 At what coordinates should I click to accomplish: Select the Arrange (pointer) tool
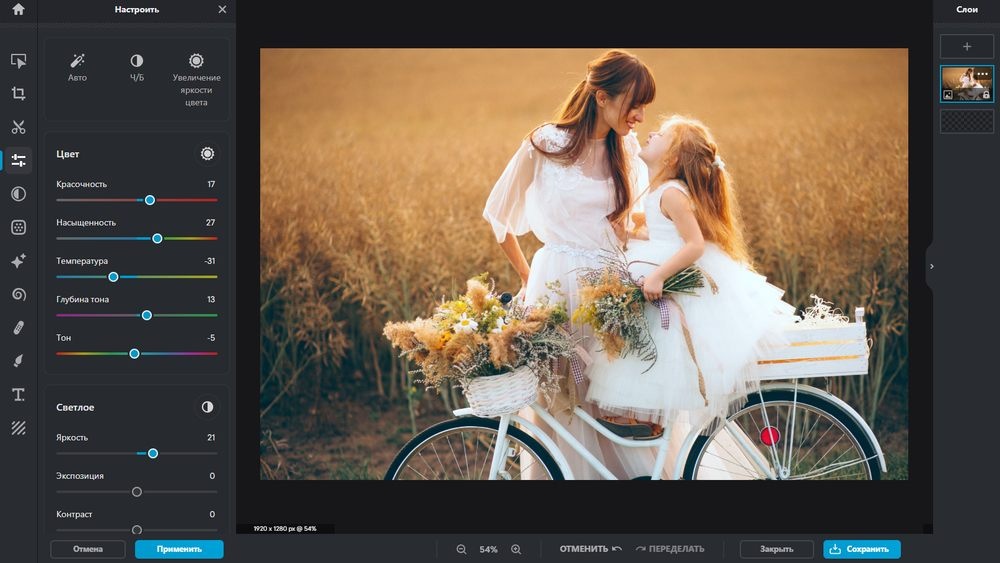point(18,61)
